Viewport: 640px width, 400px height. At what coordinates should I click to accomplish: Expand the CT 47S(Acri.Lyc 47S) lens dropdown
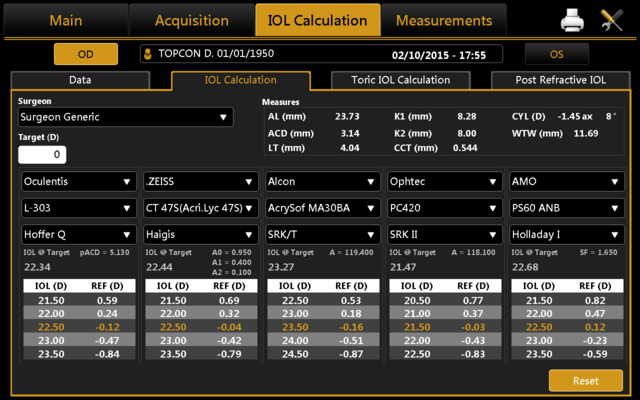pyautogui.click(x=201, y=208)
